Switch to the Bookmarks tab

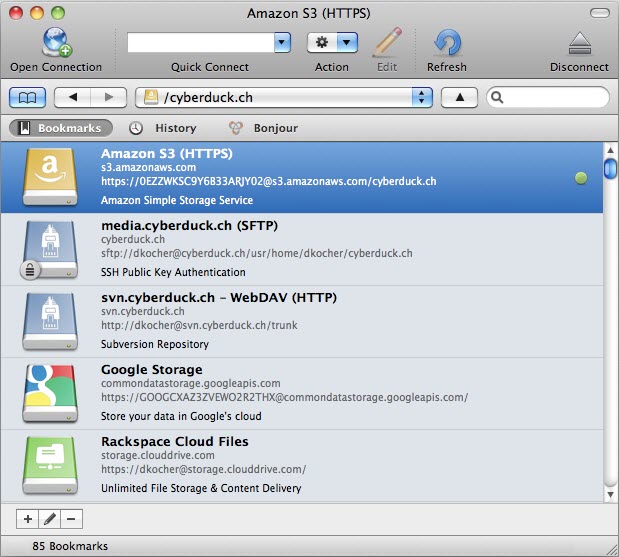click(x=61, y=128)
